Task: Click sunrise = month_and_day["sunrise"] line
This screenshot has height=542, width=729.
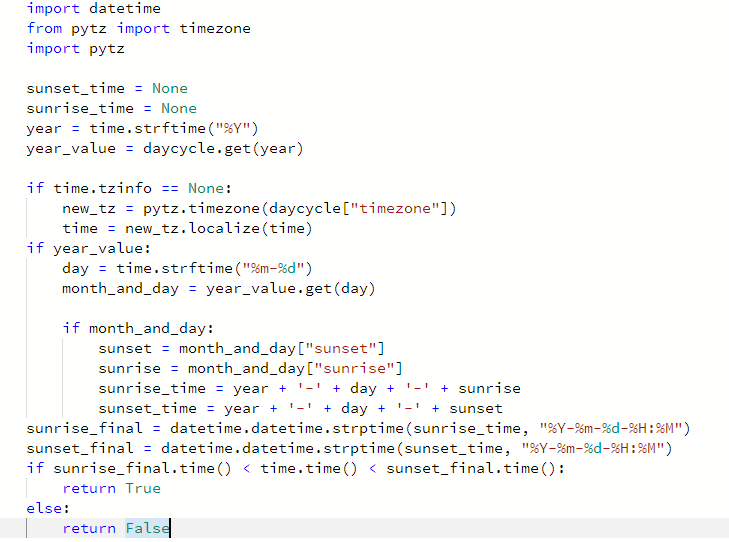Action: [x=250, y=368]
